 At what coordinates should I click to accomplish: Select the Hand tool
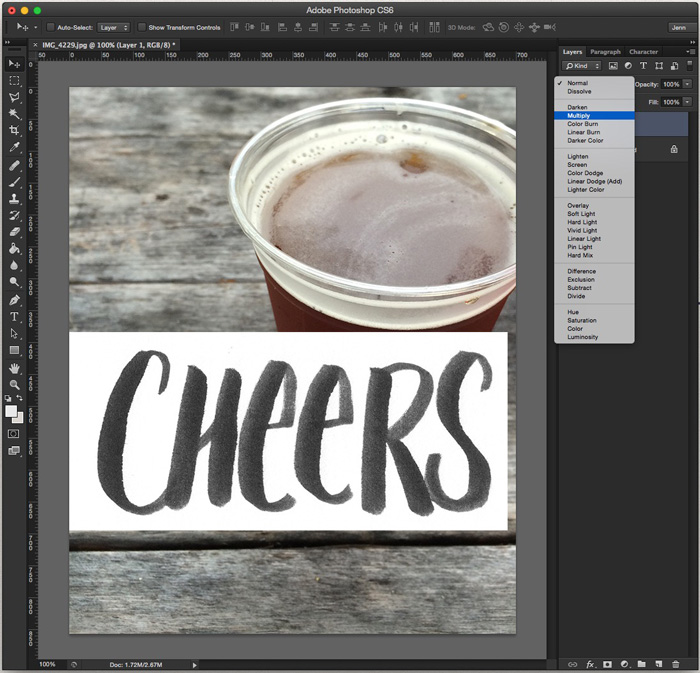pos(14,369)
